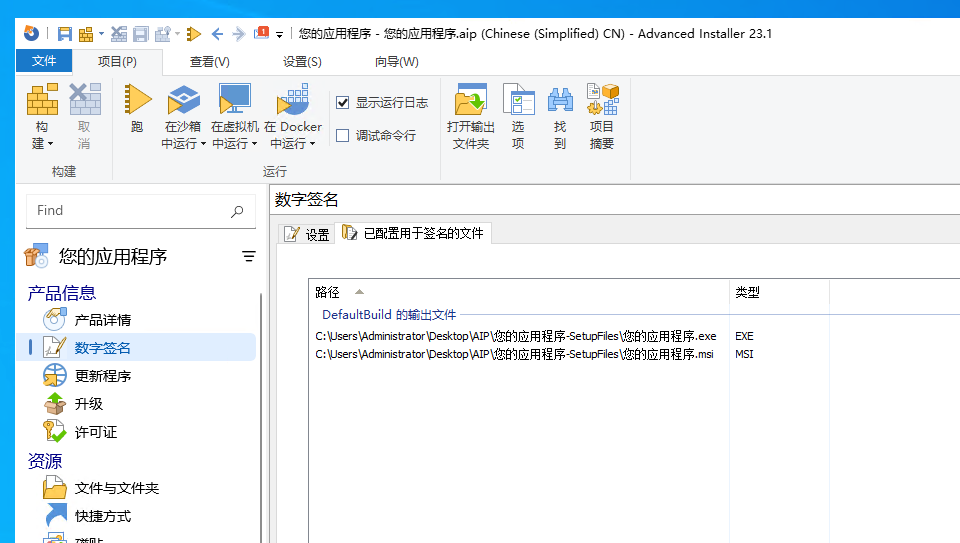Viewport: 960px width, 543px height.
Task: Click the quick access Save All icon
Action: [x=141, y=34]
